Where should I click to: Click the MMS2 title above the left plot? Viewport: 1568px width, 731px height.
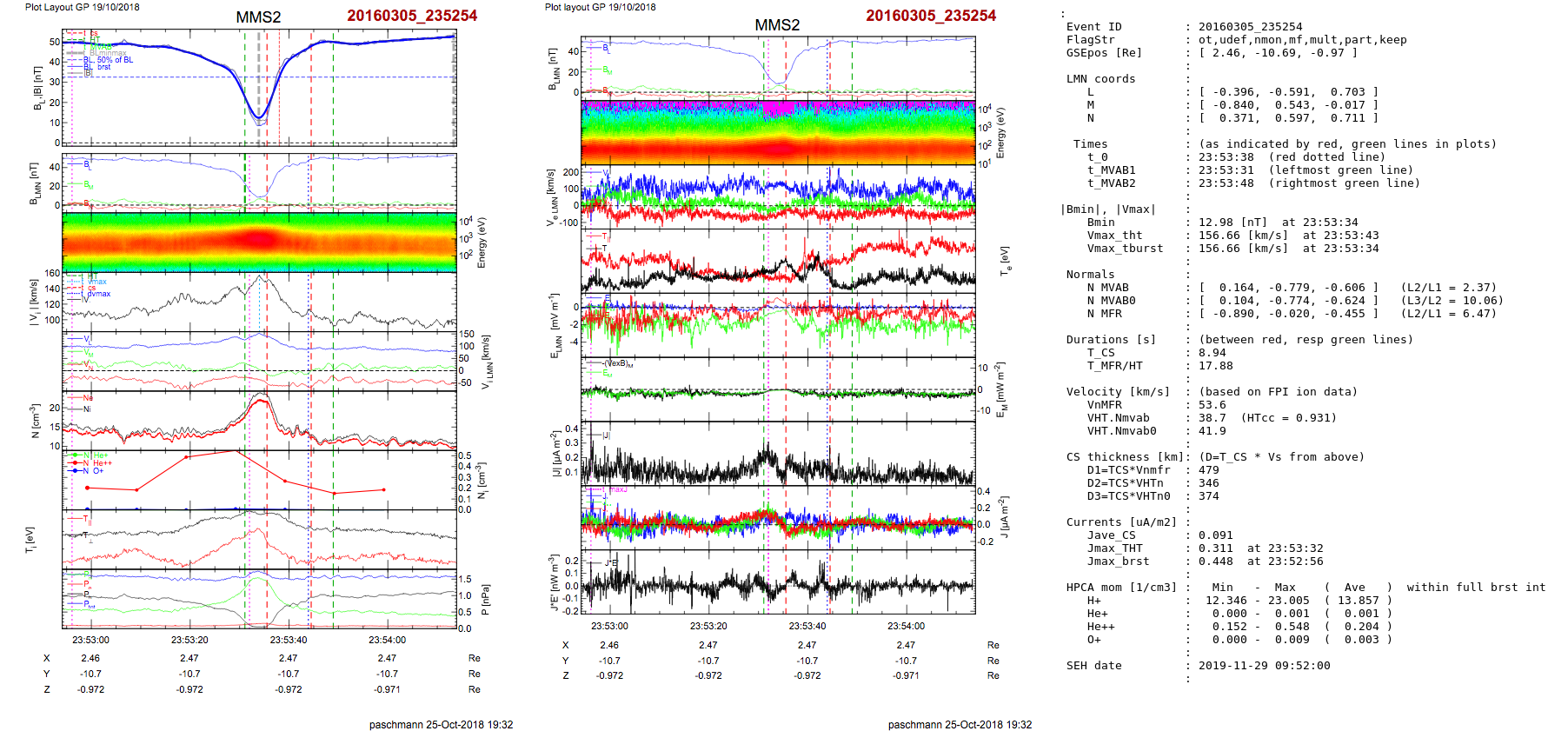click(x=258, y=17)
